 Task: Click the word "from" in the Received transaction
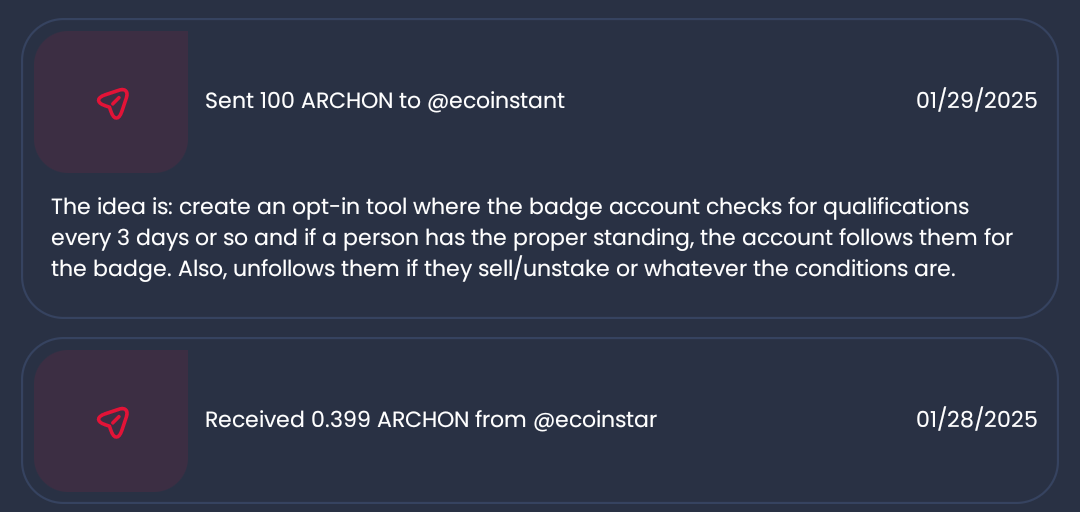501,420
